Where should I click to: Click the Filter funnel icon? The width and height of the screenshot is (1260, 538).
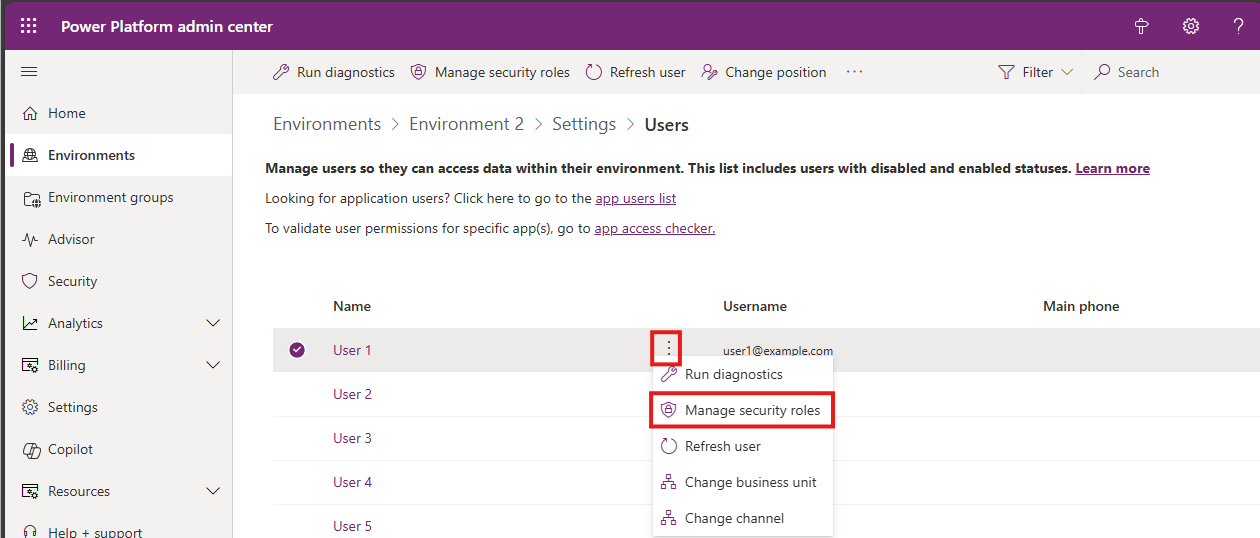(x=1006, y=72)
